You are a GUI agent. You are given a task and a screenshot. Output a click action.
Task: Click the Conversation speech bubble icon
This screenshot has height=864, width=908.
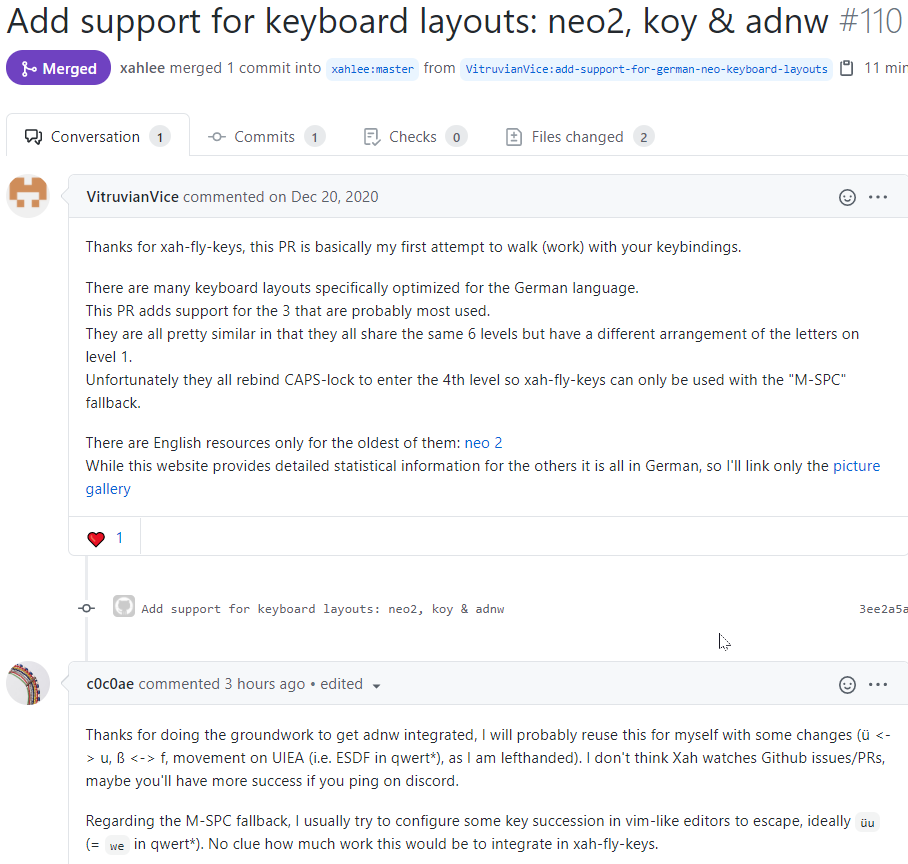33,137
